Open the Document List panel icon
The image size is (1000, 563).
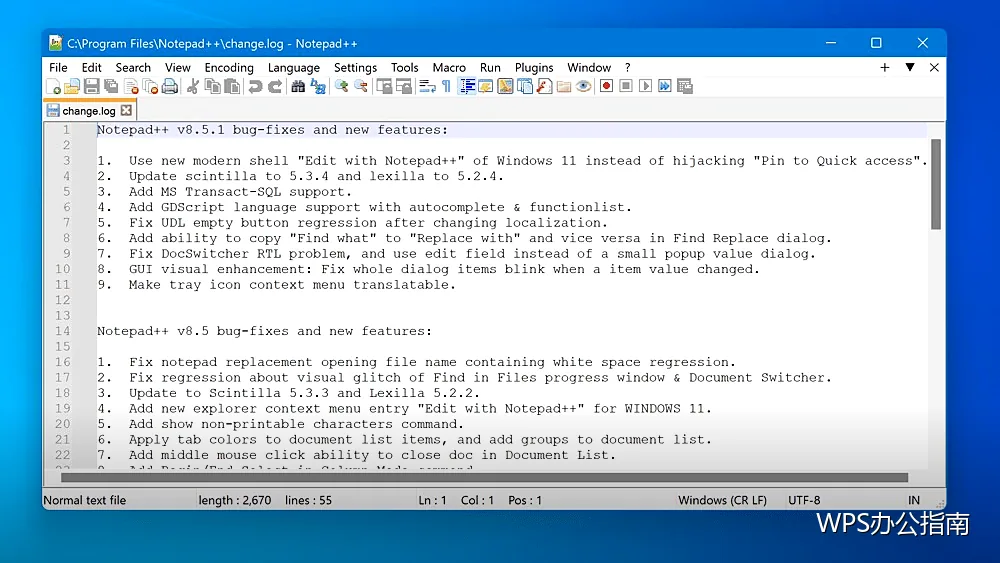click(x=525, y=86)
